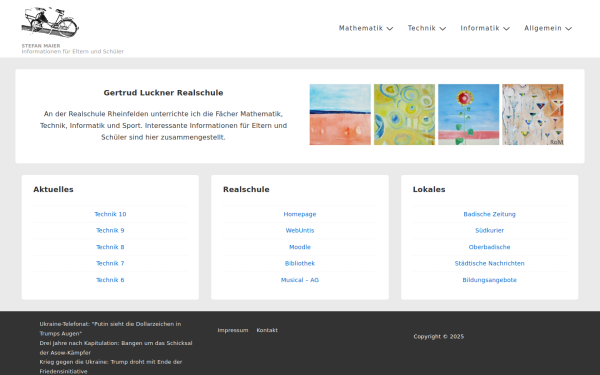The width and height of the screenshot is (600, 375).
Task: Visit the Badische Zeitung link
Action: tap(489, 214)
